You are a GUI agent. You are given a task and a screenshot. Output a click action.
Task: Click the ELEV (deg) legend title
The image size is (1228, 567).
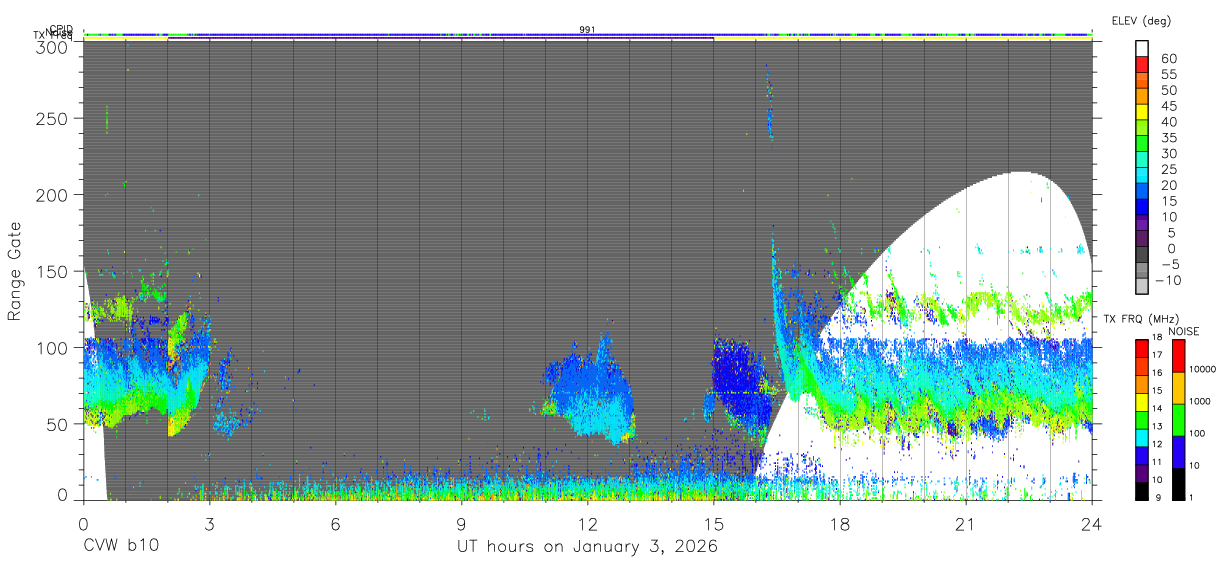point(1141,21)
